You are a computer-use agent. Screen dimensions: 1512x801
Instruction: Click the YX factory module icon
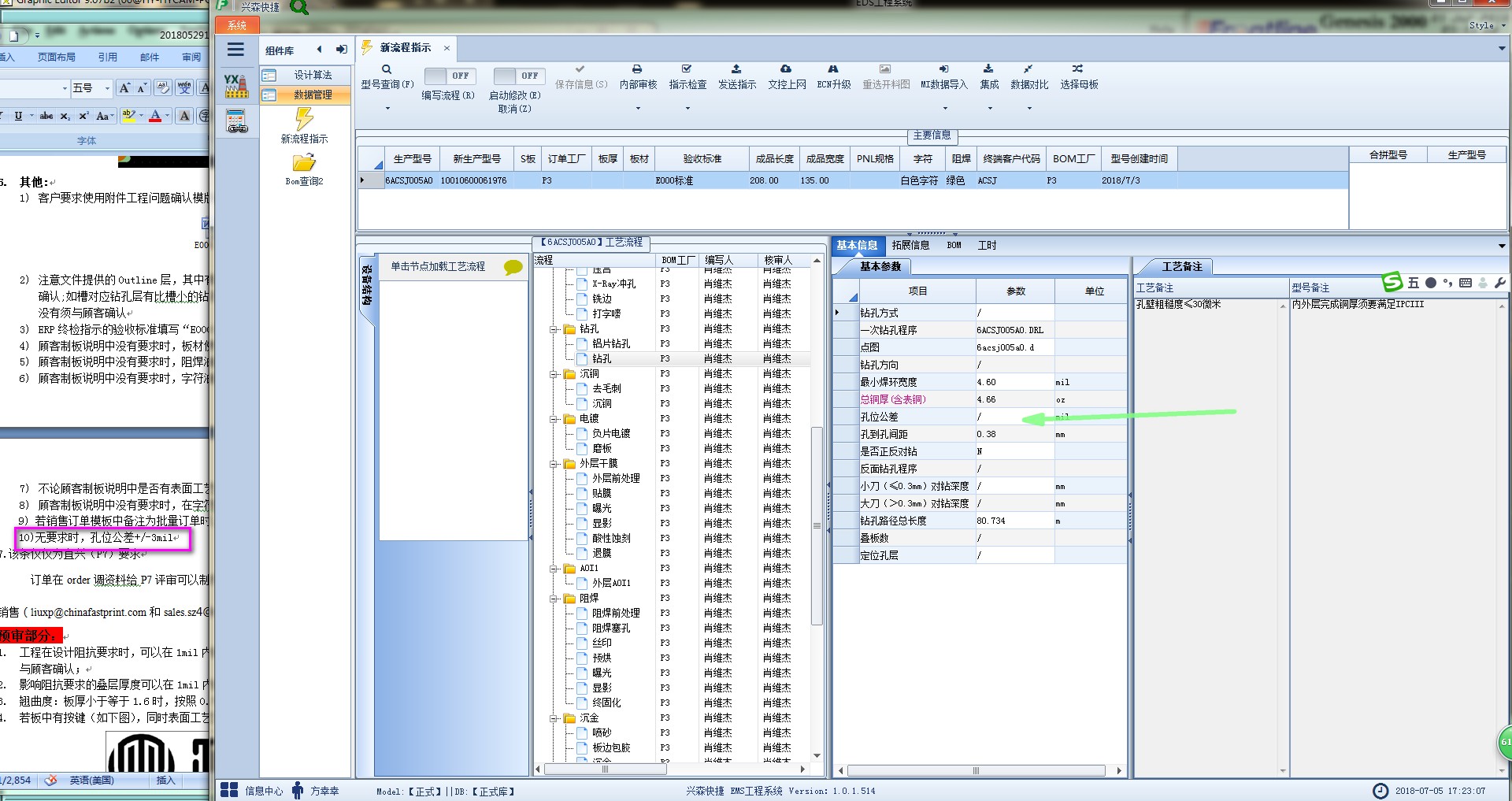(x=236, y=85)
